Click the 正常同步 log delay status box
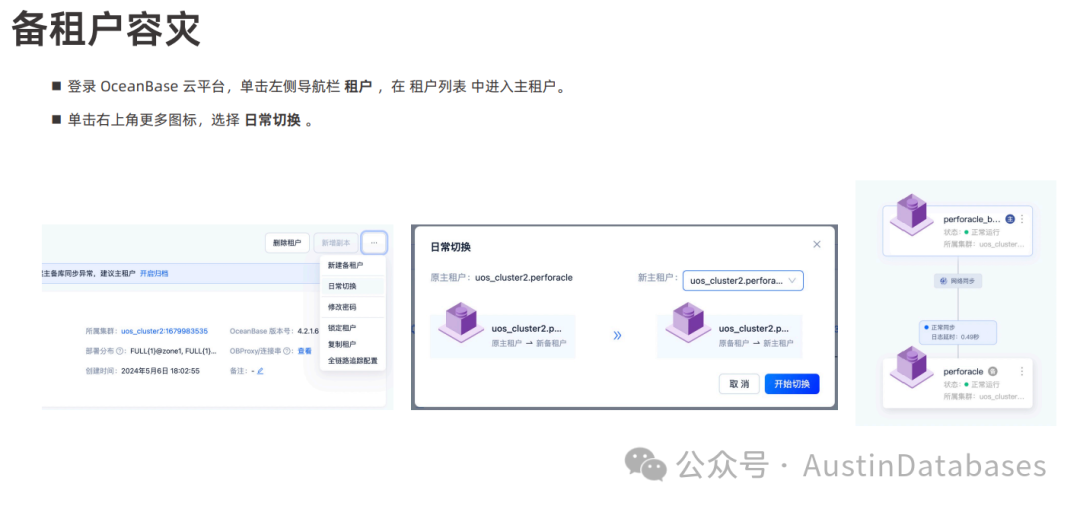Viewport: 1080px width, 509px height. (958, 332)
